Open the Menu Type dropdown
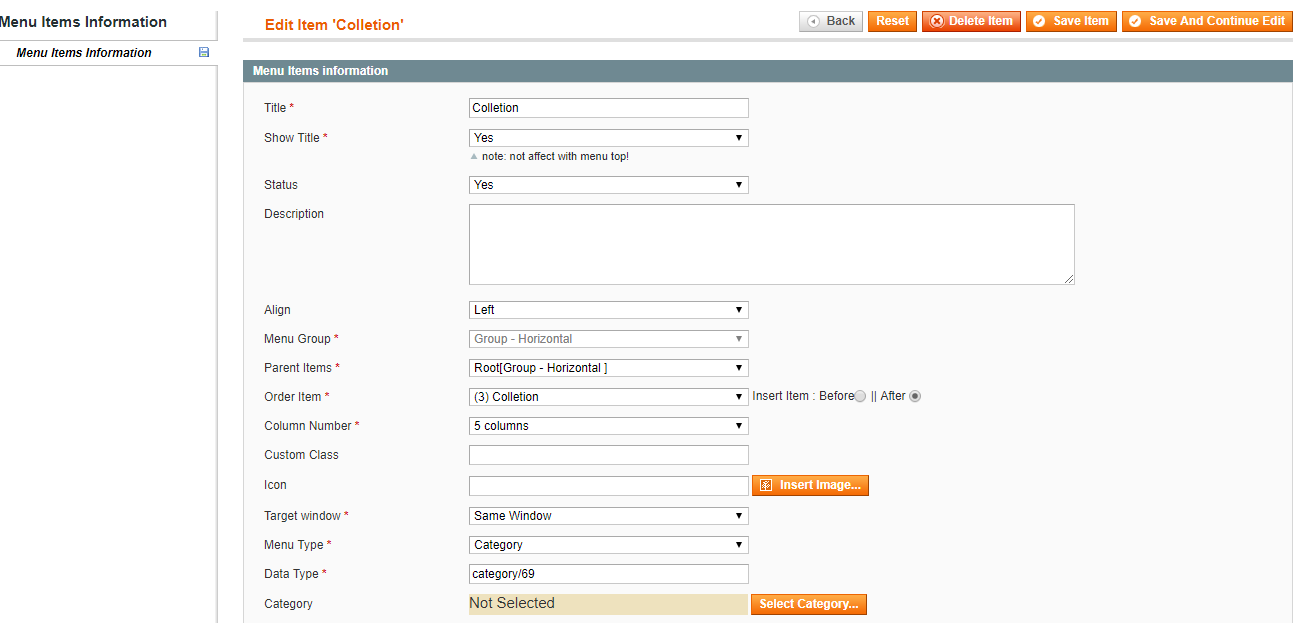Image resolution: width=1307 pixels, height=623 pixels. coord(609,545)
